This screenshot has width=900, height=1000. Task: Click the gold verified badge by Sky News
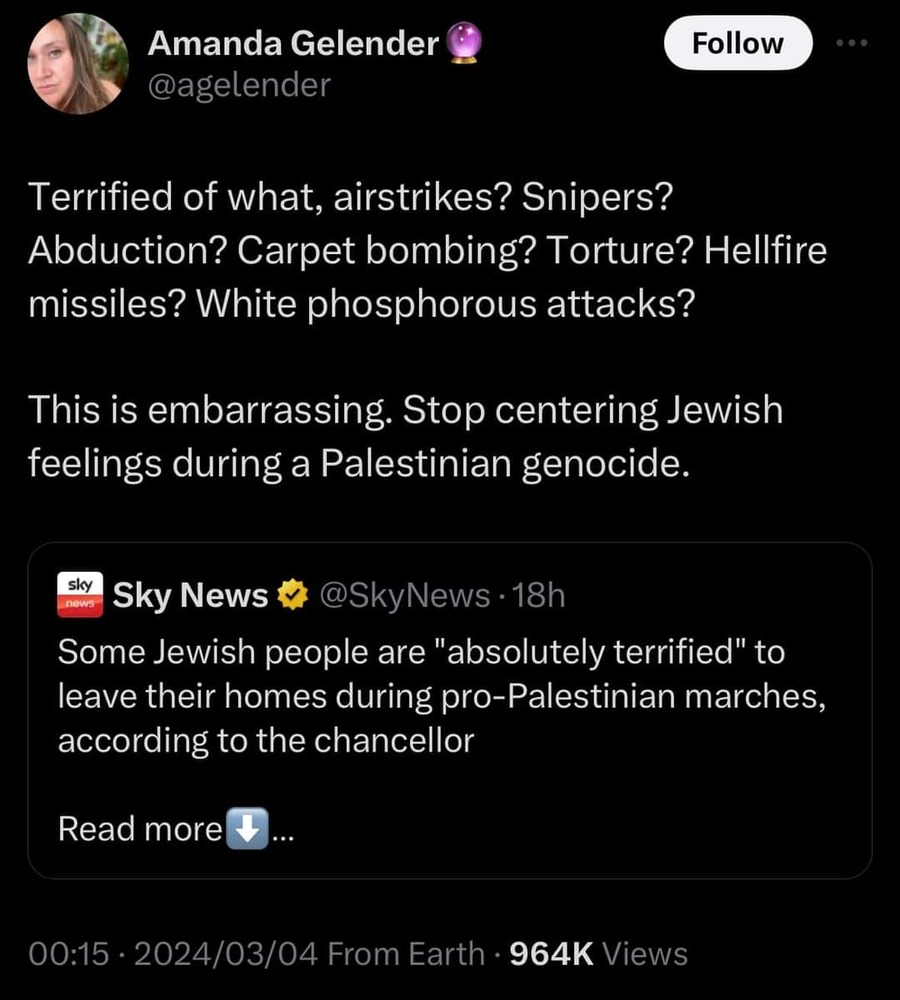[x=291, y=597]
